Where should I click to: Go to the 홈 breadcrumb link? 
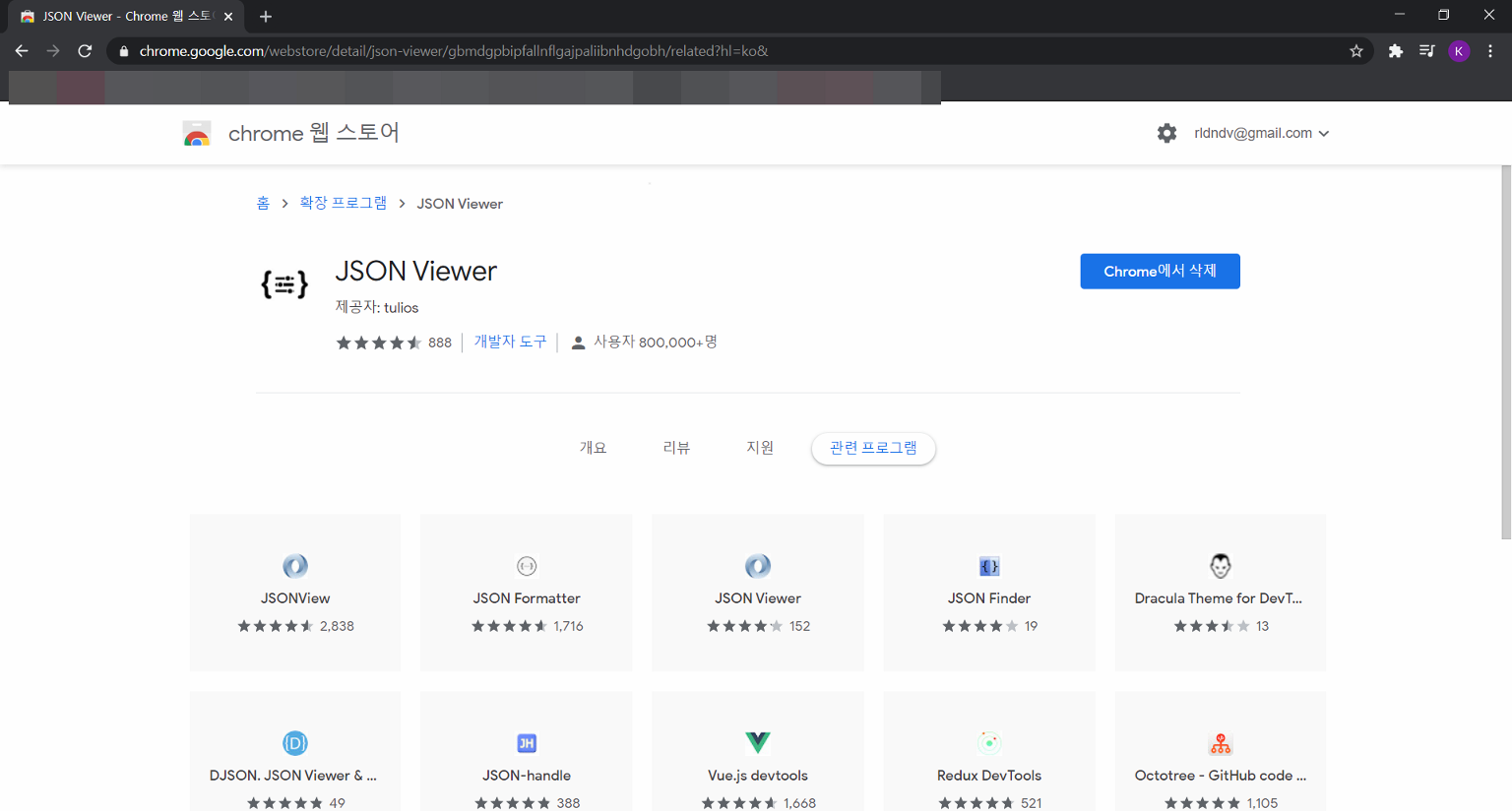click(x=263, y=203)
